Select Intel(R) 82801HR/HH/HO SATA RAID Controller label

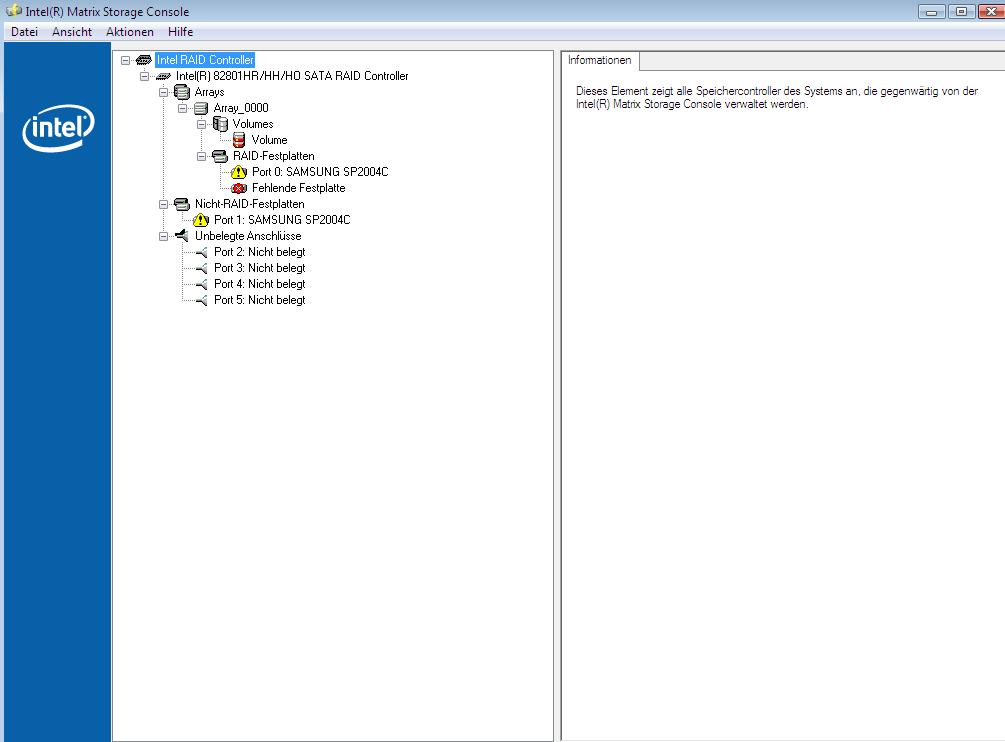[x=292, y=76]
